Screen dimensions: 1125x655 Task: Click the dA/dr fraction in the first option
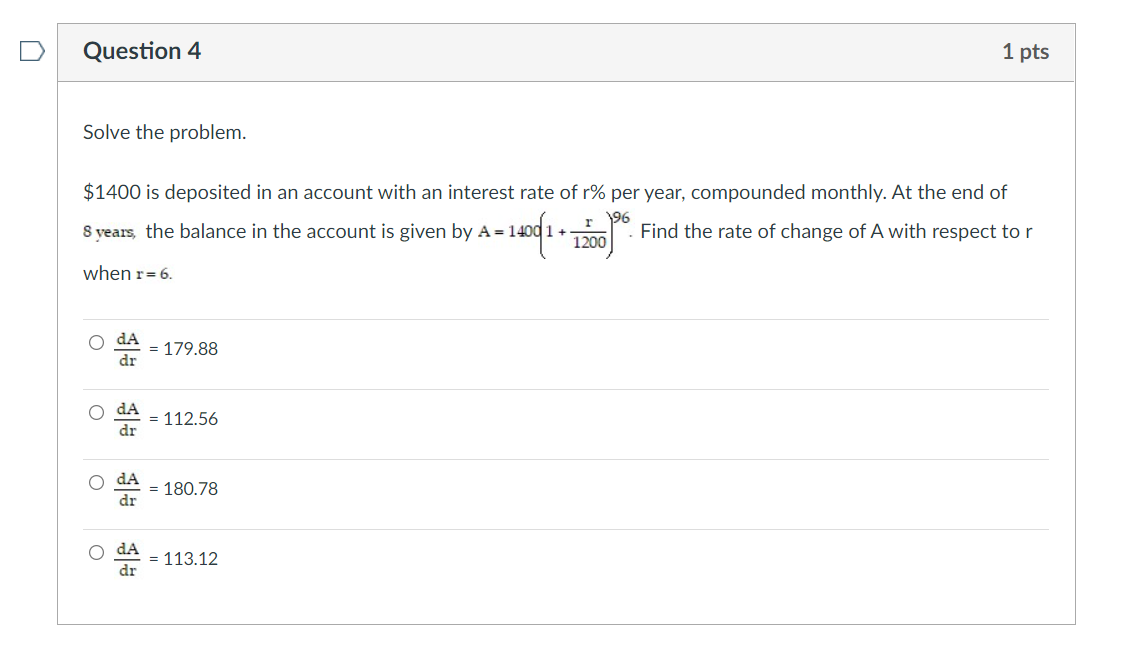pyautogui.click(x=126, y=350)
